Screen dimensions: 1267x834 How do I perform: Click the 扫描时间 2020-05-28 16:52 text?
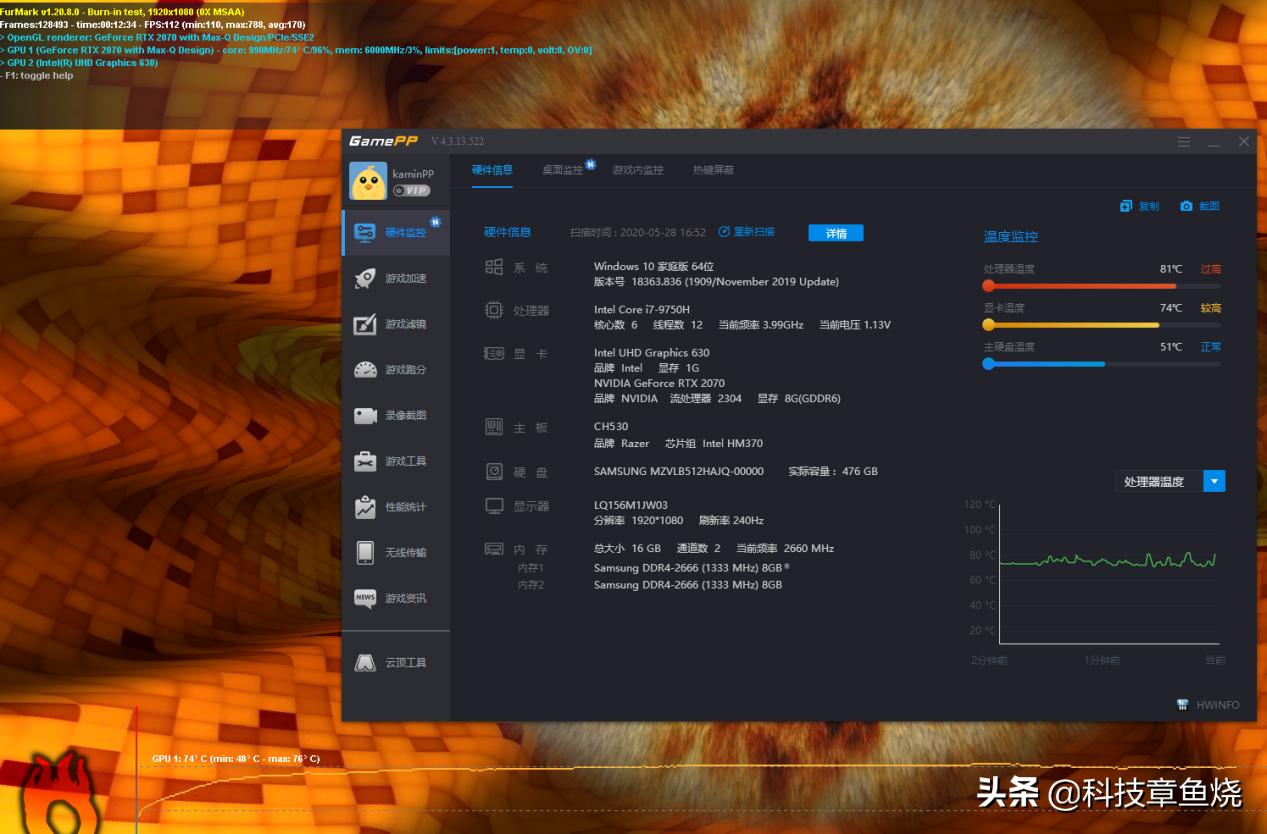click(638, 232)
